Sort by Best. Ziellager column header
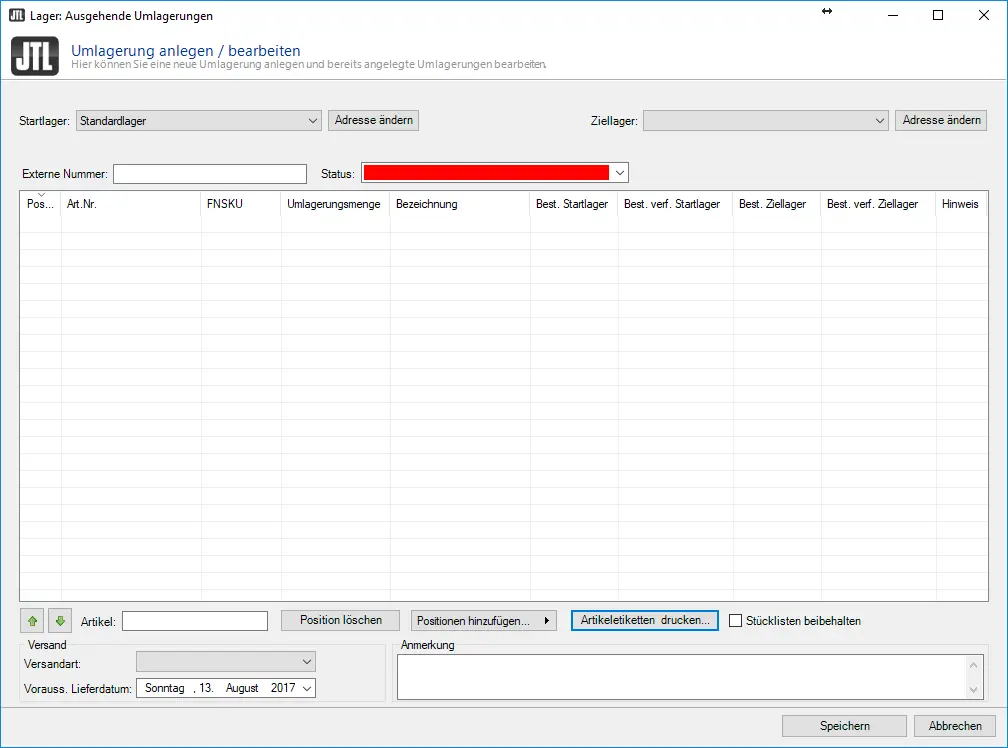The height and width of the screenshot is (748, 1008). (x=777, y=204)
